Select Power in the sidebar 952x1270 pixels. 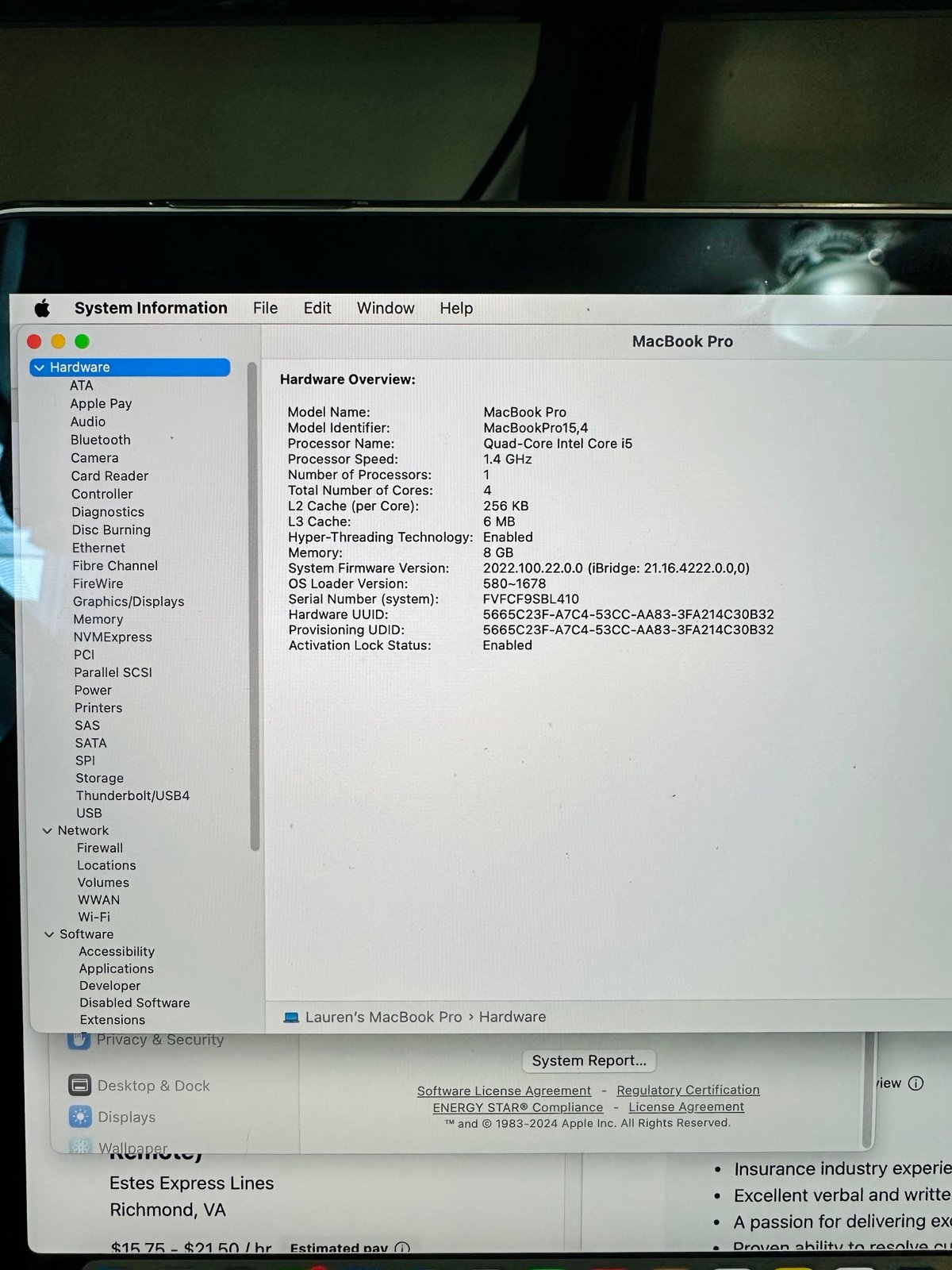tap(93, 690)
